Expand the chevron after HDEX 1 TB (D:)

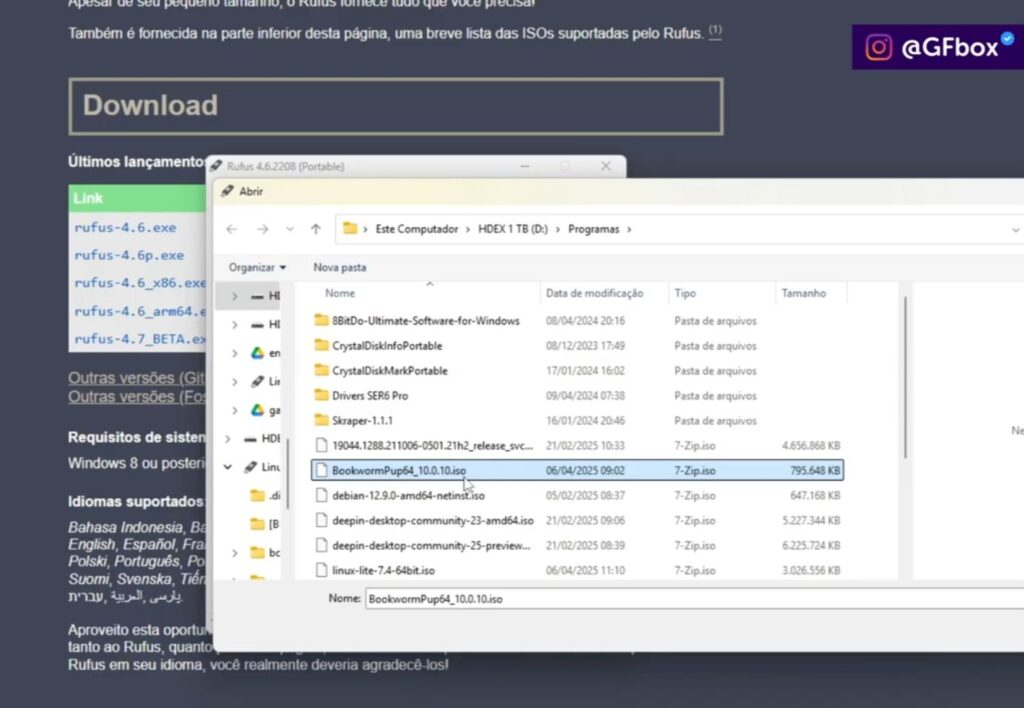point(558,229)
